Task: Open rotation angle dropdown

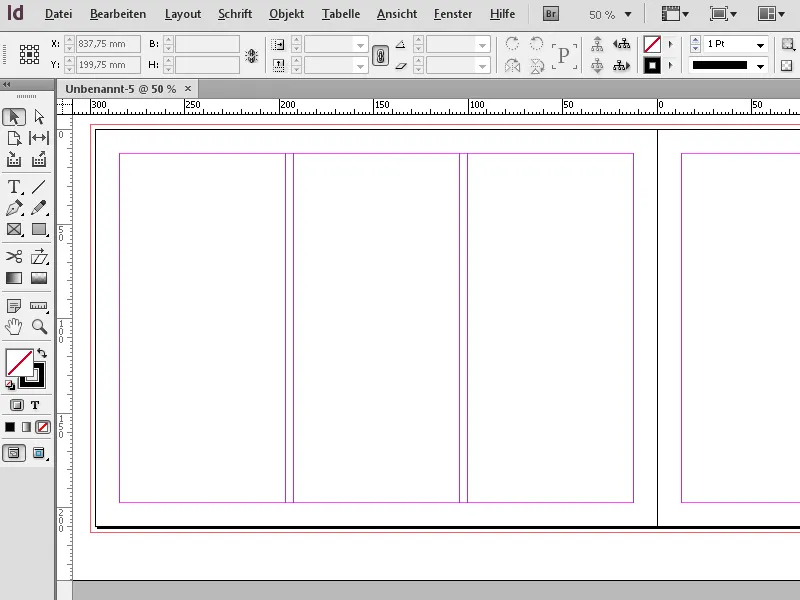Action: (482, 45)
